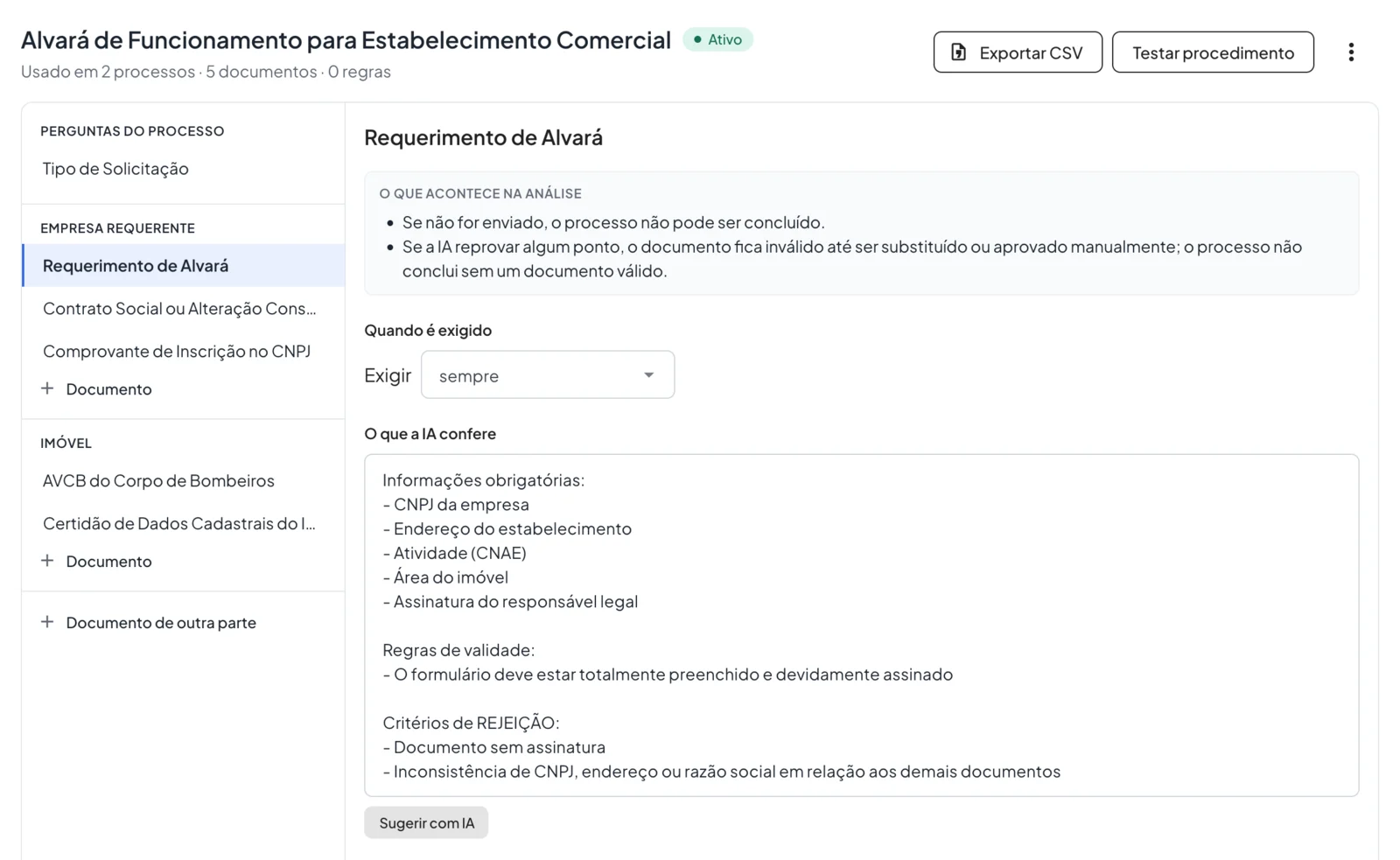
Task: Click the 'Requerimento de Alvará' panel heading
Action: [483, 137]
